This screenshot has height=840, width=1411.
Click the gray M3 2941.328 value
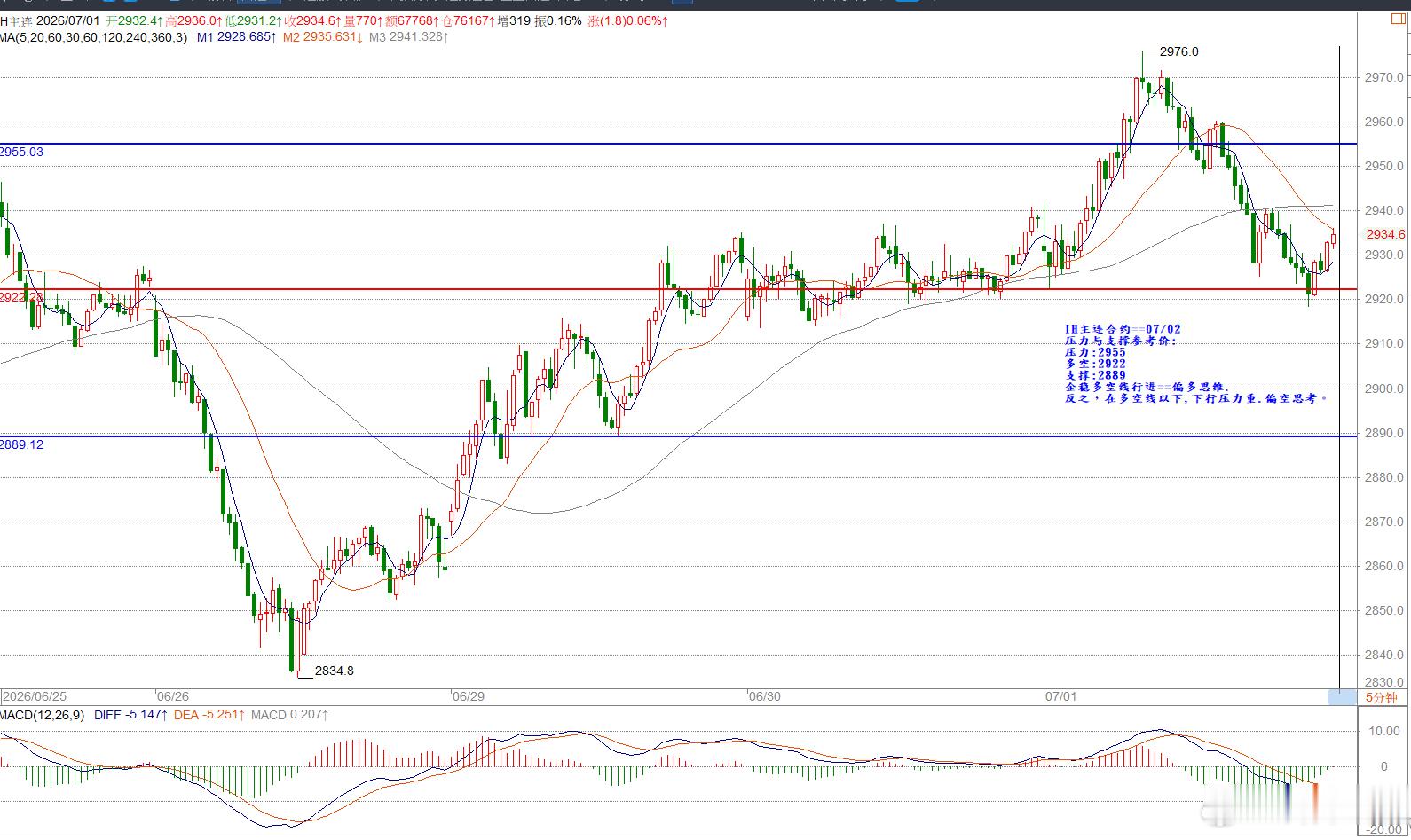click(409, 37)
